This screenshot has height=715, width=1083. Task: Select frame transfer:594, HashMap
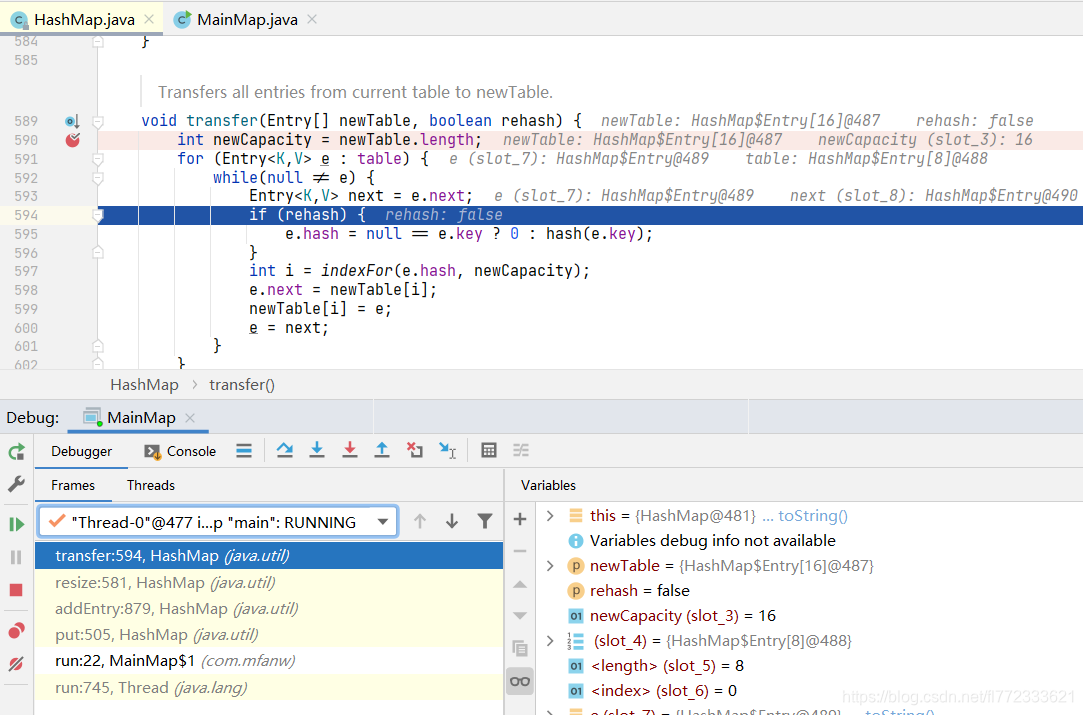[269, 556]
